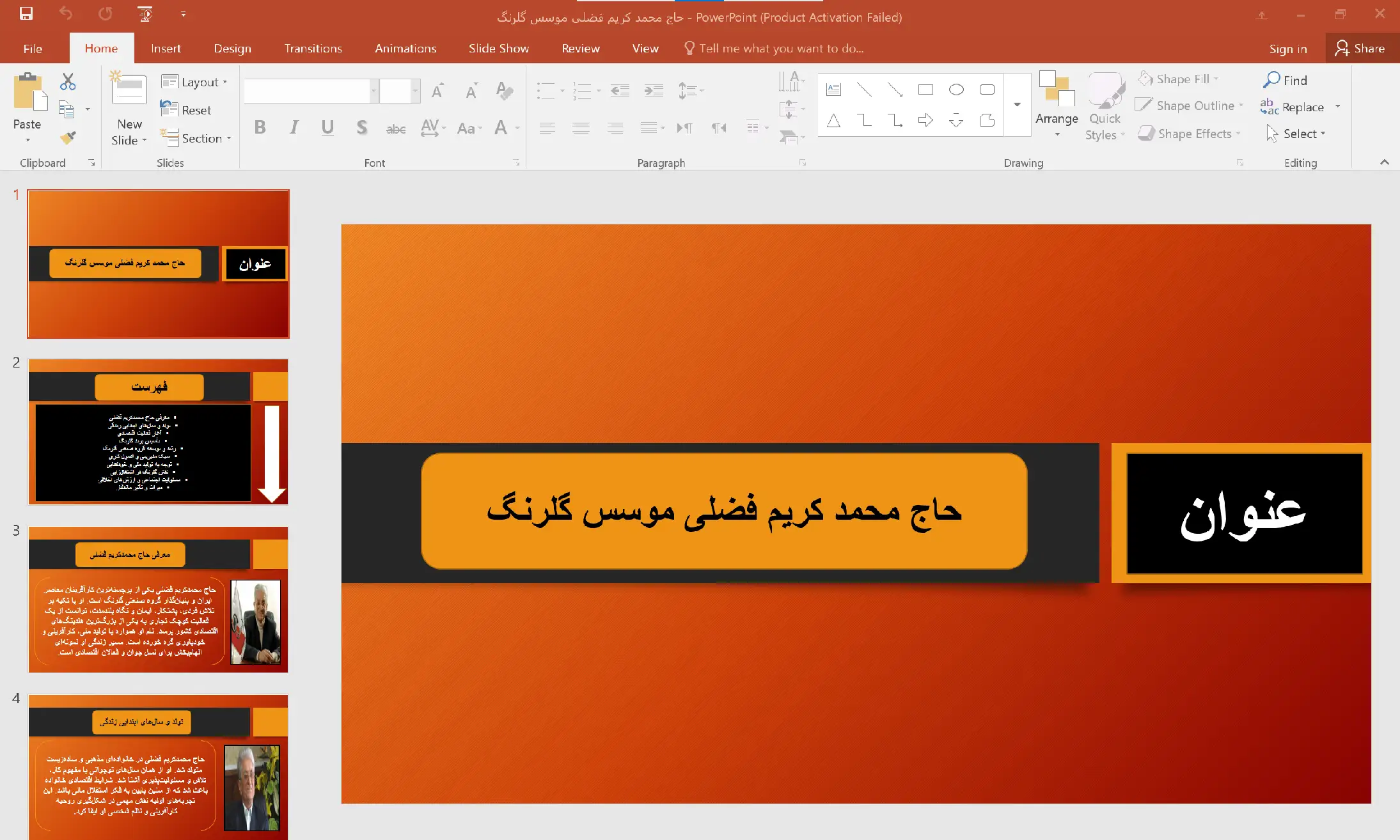The height and width of the screenshot is (840, 1400).
Task: Pick the rectangle shape in the gallery
Action: coord(925,89)
